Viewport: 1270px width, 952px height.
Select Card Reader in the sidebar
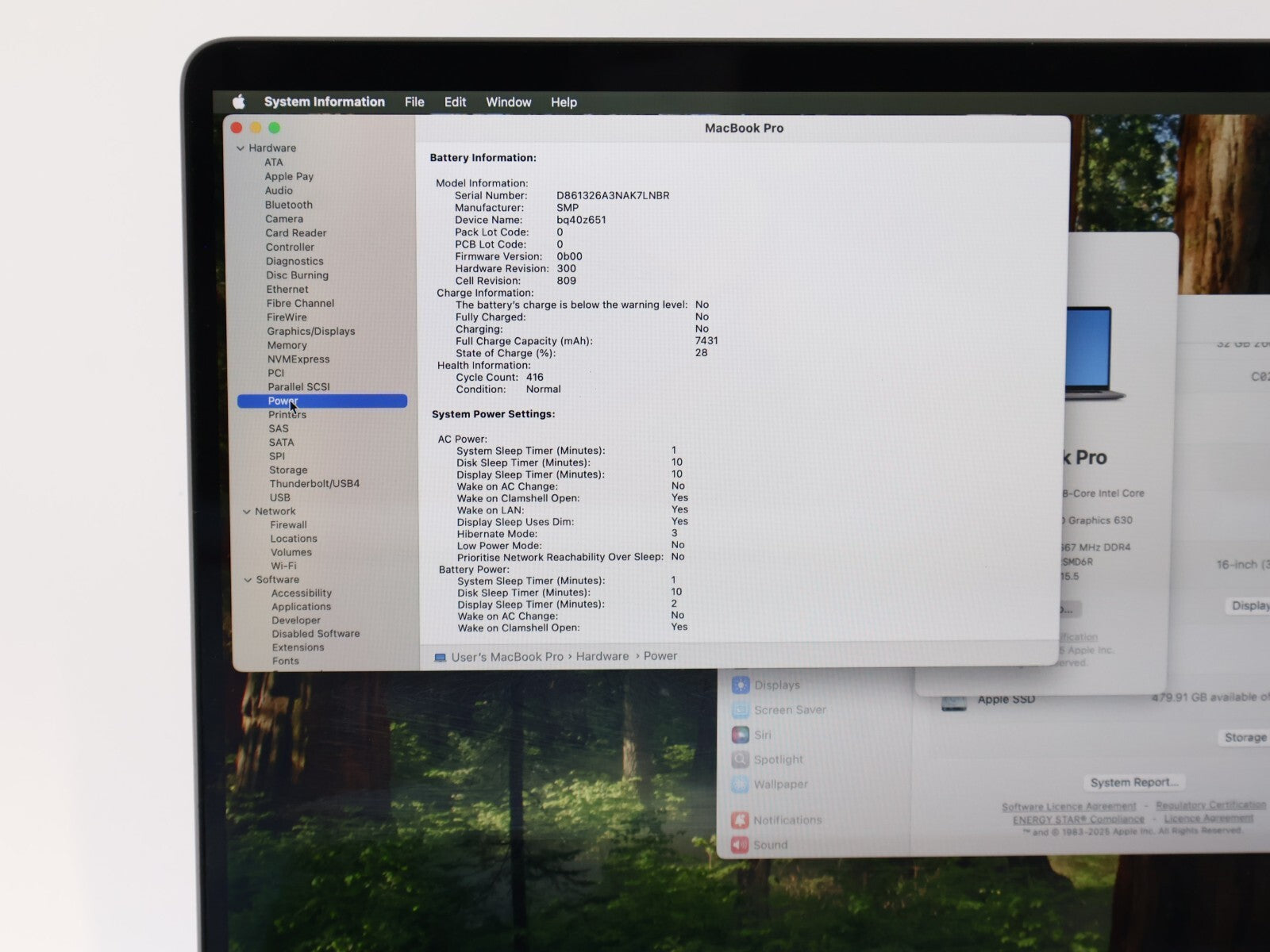[x=295, y=233]
